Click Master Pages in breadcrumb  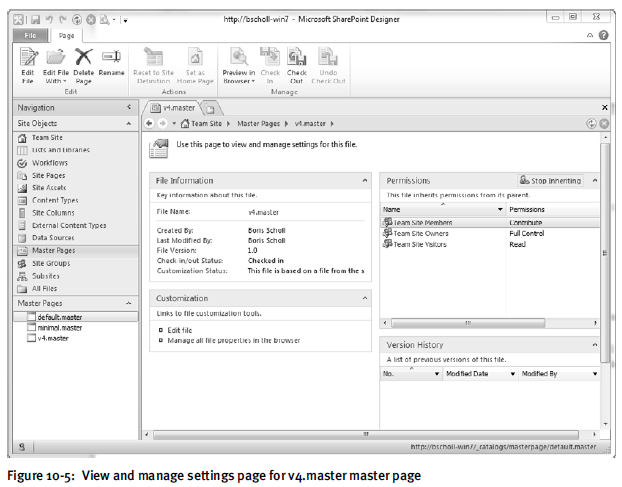click(x=258, y=124)
